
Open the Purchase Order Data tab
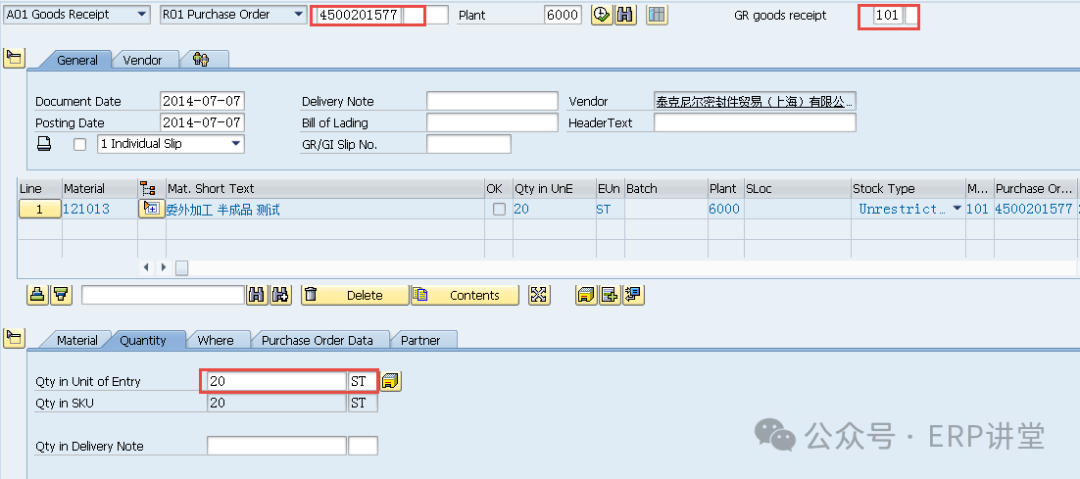coord(317,340)
